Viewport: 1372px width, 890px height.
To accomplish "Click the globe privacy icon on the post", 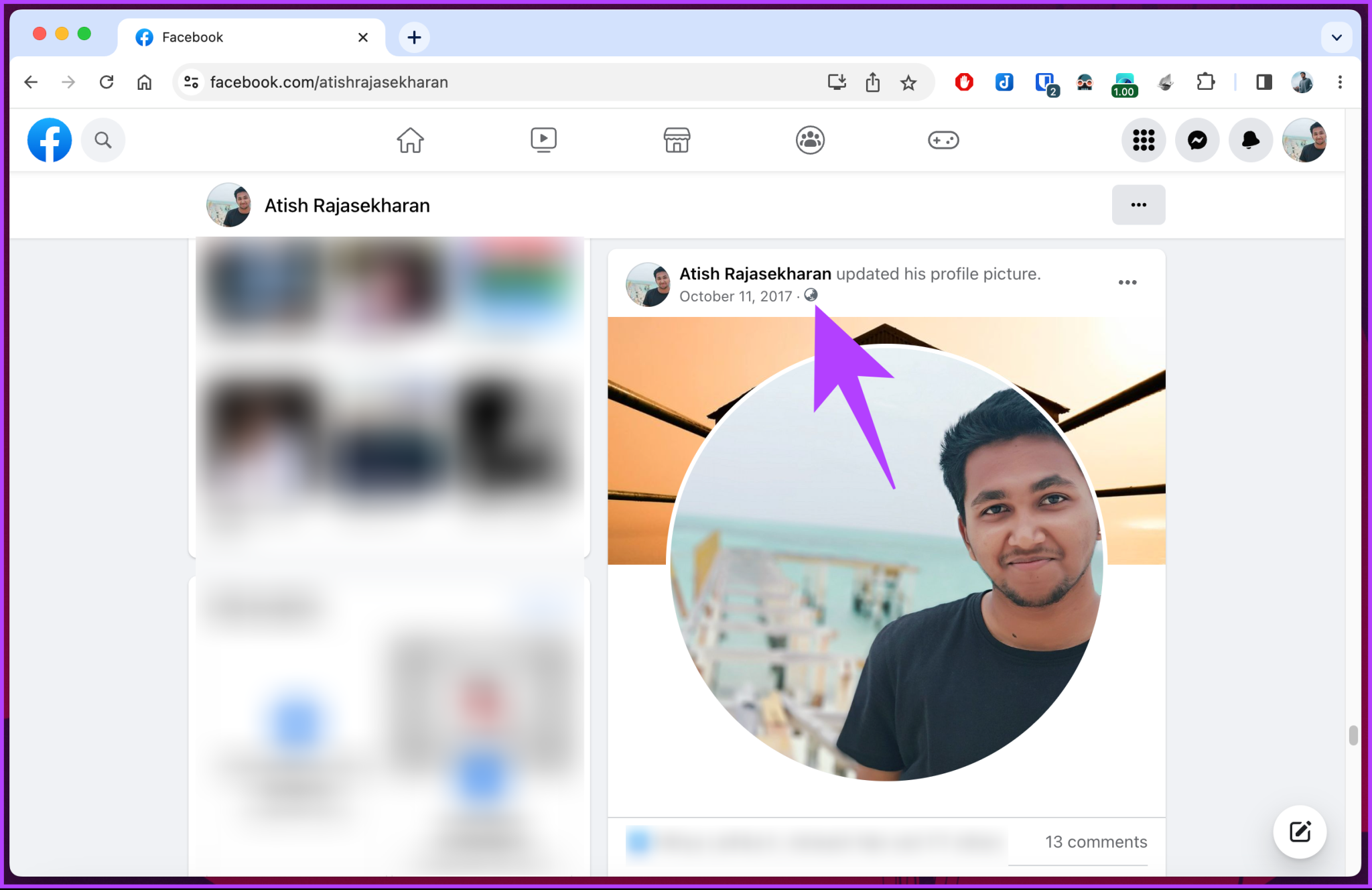I will (811, 296).
